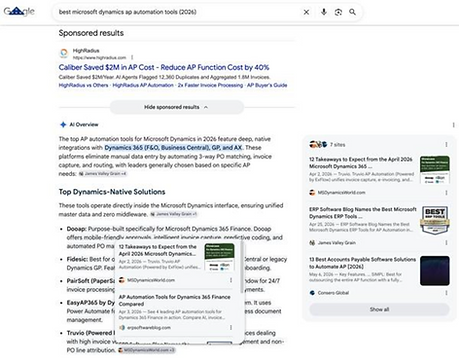This screenshot has width=459, height=361.
Task: Click the dark Consero Global article thumbnail
Action: 435,271
